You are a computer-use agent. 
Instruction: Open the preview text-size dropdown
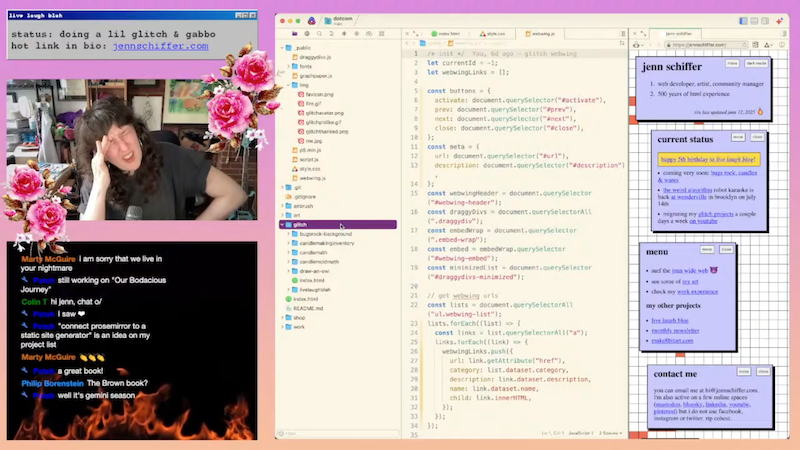768,45
